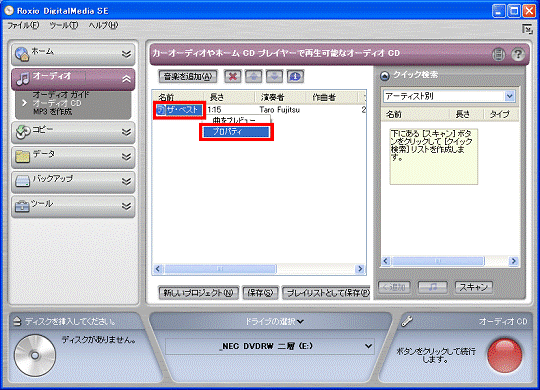
Task: Click the red burn button
Action: click(505, 355)
